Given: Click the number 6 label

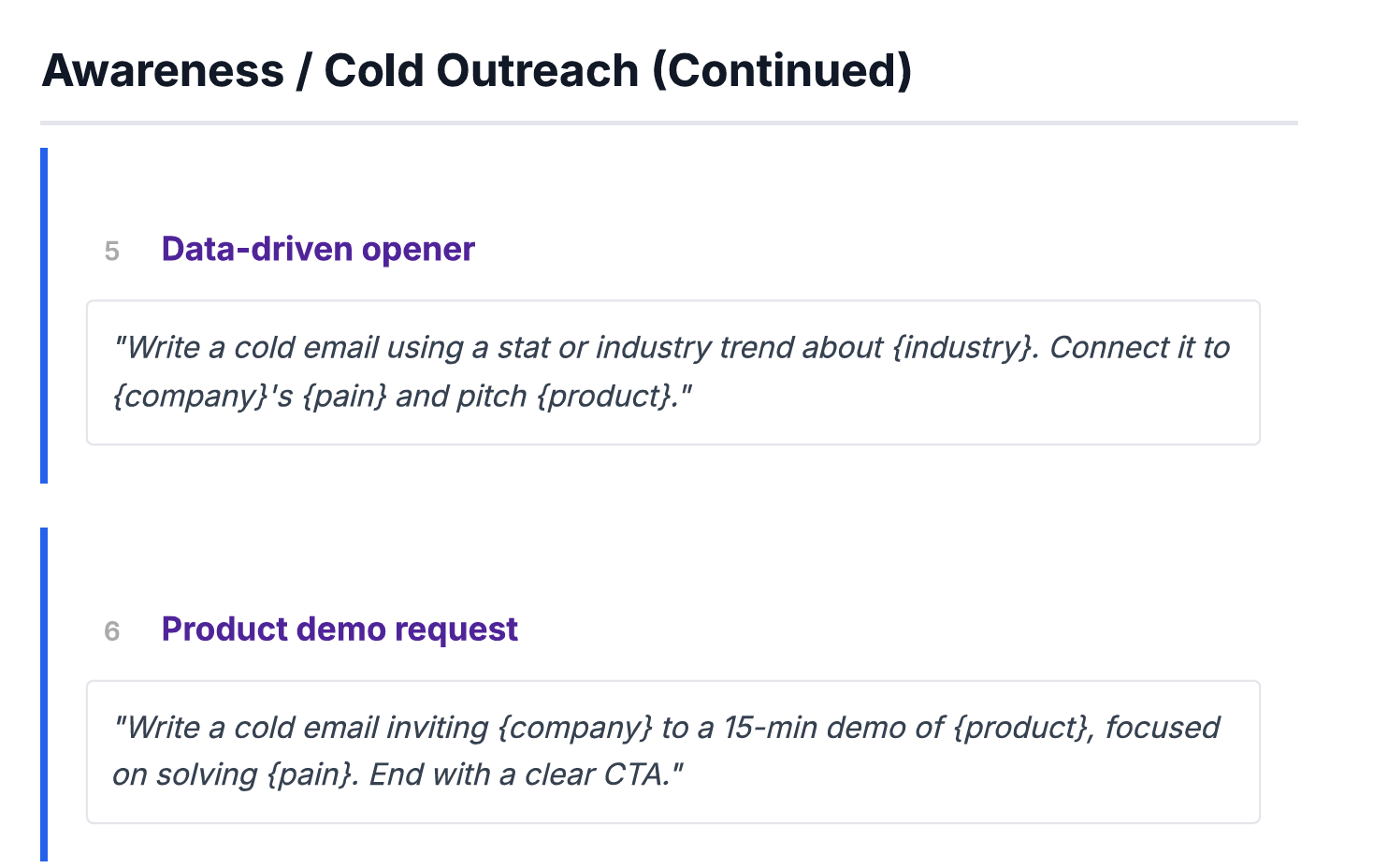Looking at the screenshot, I should pos(112,630).
